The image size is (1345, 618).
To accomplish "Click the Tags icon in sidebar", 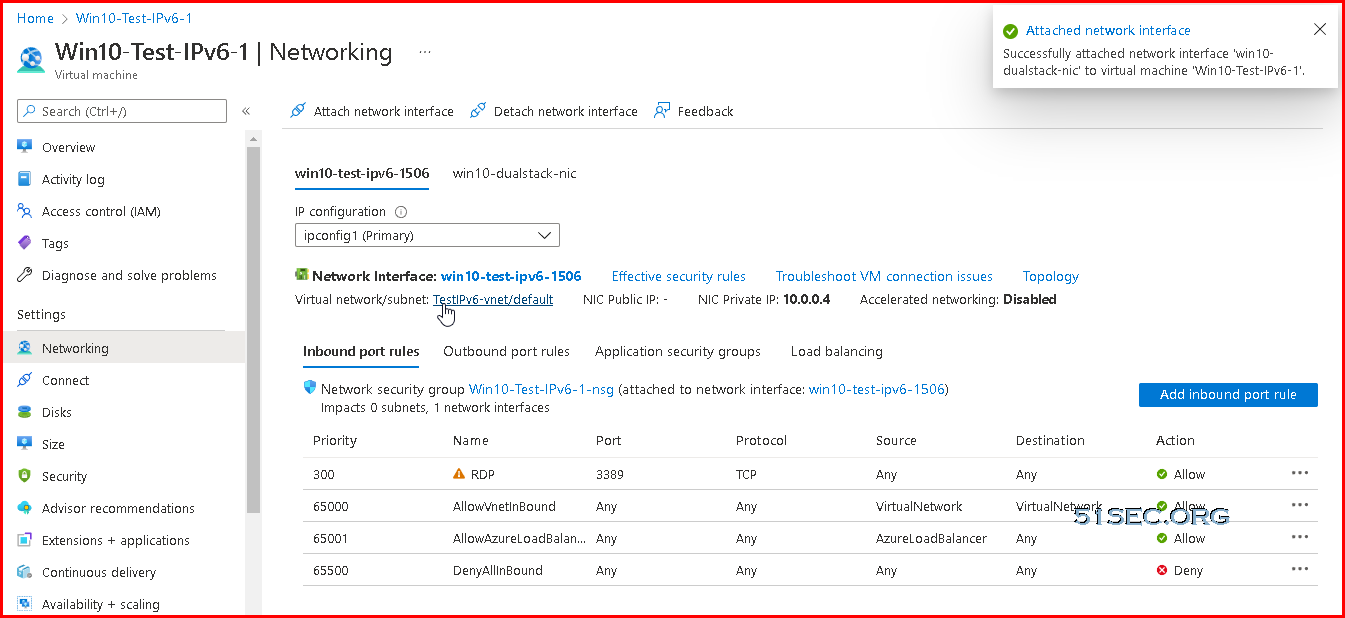I will pyautogui.click(x=25, y=243).
